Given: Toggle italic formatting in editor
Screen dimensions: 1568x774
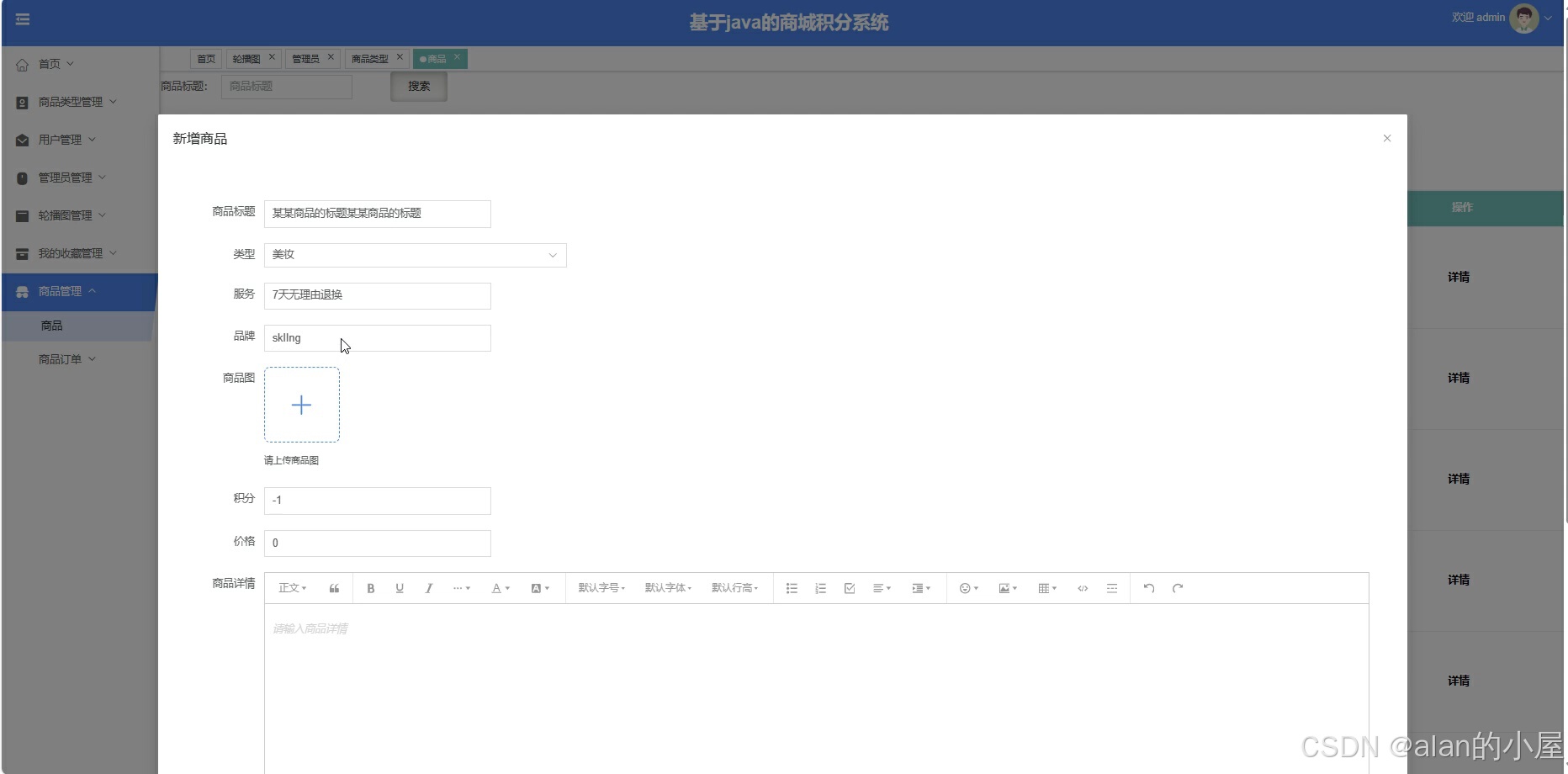Looking at the screenshot, I should (x=429, y=588).
